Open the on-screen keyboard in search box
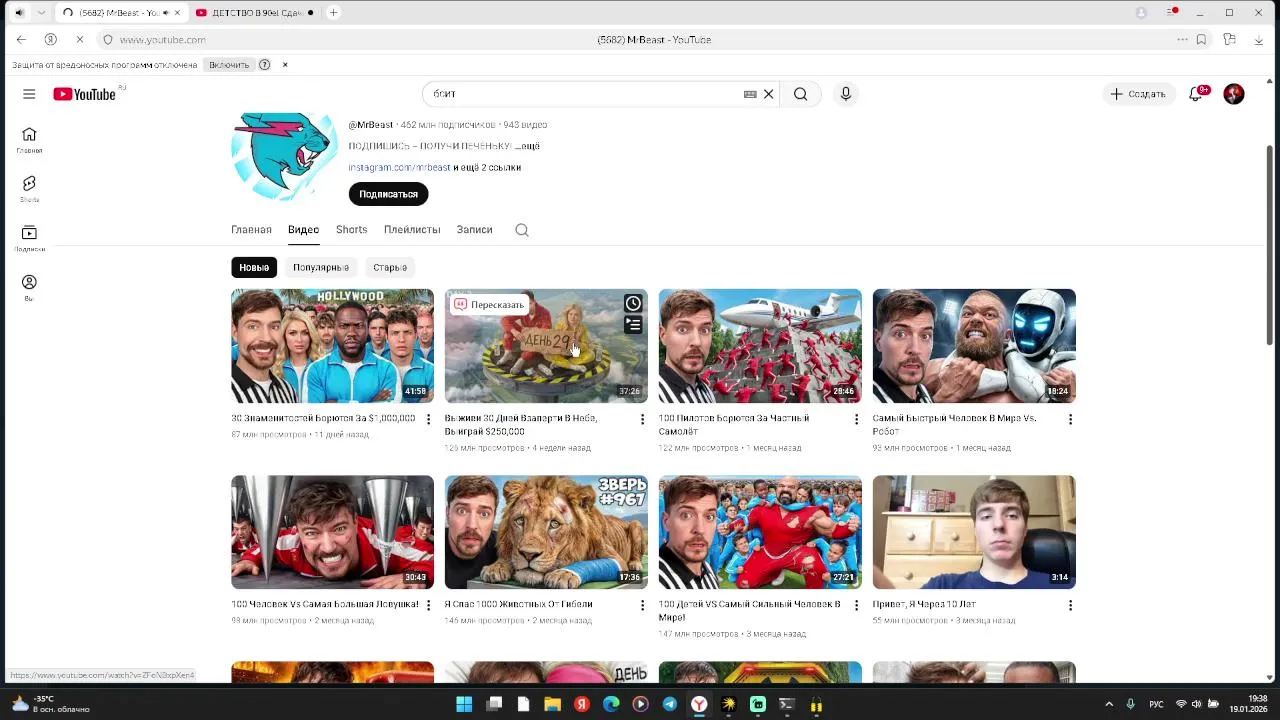This screenshot has width=1280, height=720. [750, 94]
